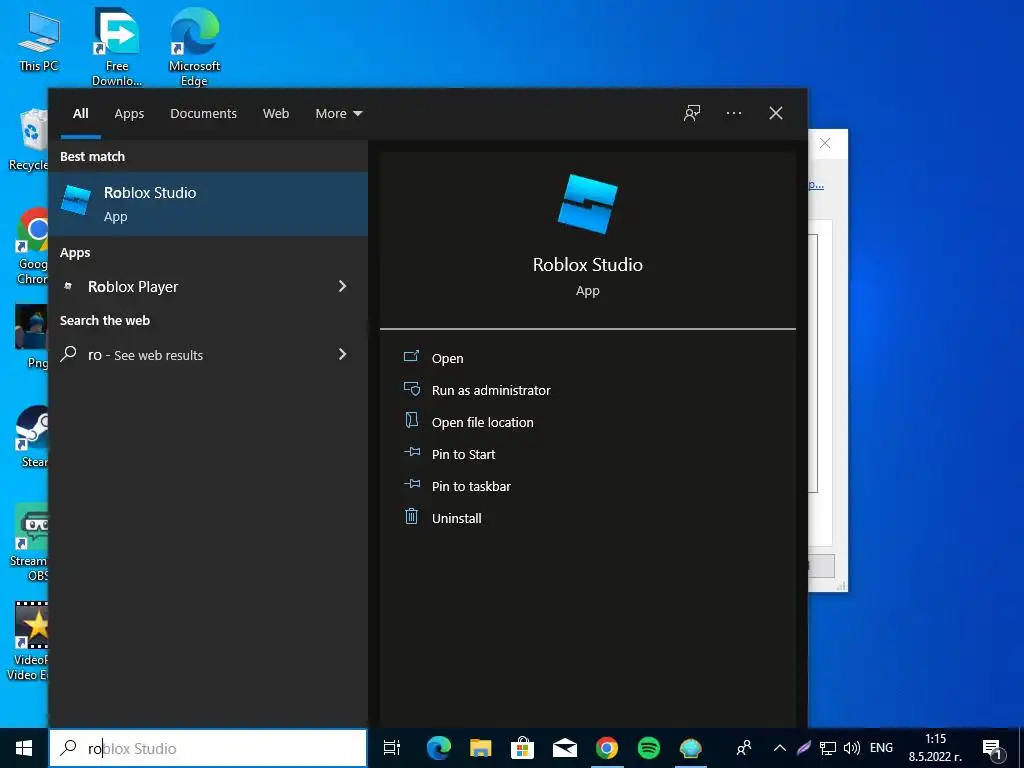Open Spotify from taskbar
This screenshot has width=1024, height=768.
click(648, 748)
